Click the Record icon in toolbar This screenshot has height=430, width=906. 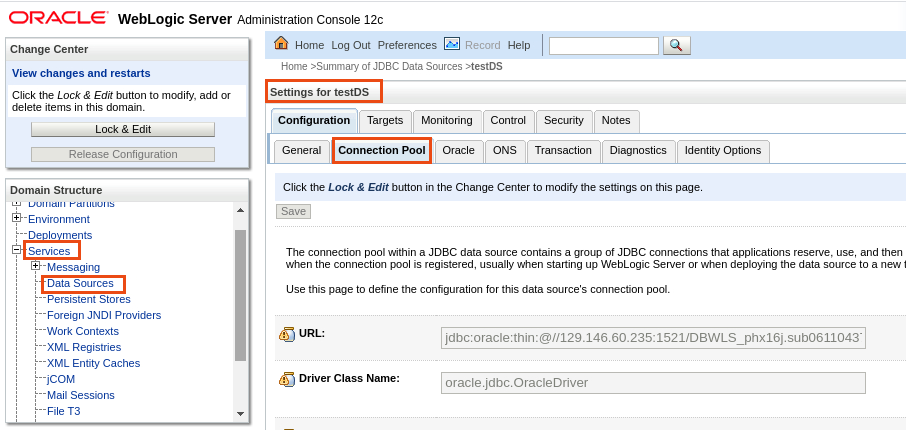click(451, 43)
